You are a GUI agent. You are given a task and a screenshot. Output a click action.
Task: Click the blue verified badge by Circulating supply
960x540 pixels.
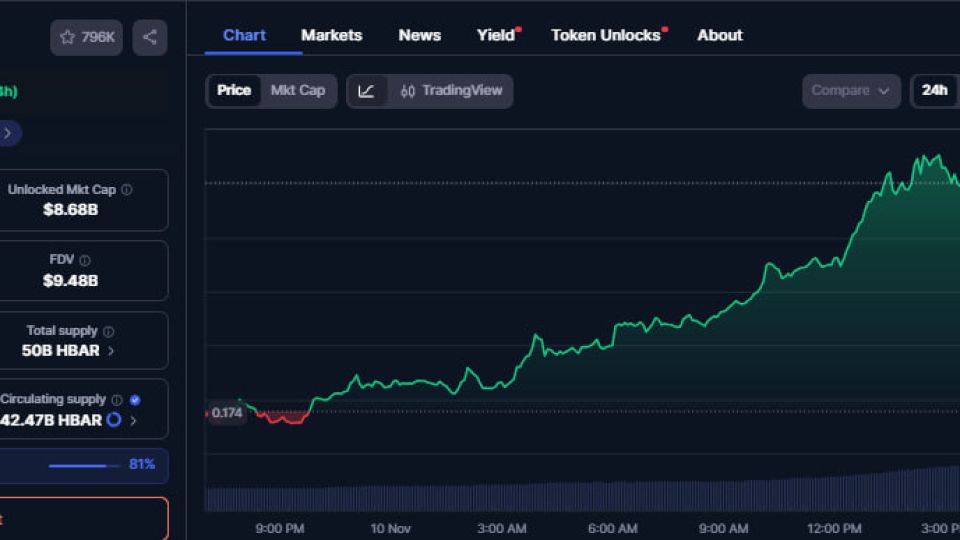135,400
